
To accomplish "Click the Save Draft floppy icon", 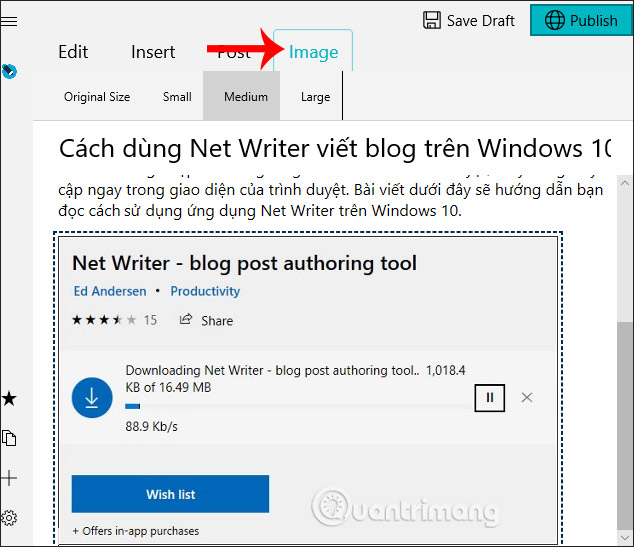I will pyautogui.click(x=432, y=20).
